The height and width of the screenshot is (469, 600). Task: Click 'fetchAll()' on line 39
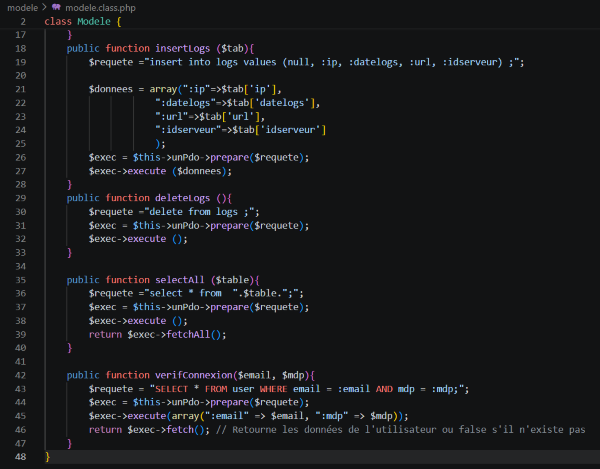point(194,335)
